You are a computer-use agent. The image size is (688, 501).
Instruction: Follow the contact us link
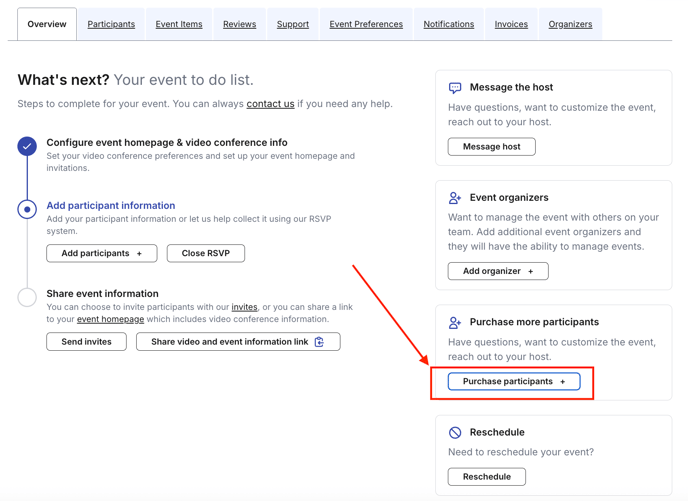(270, 104)
